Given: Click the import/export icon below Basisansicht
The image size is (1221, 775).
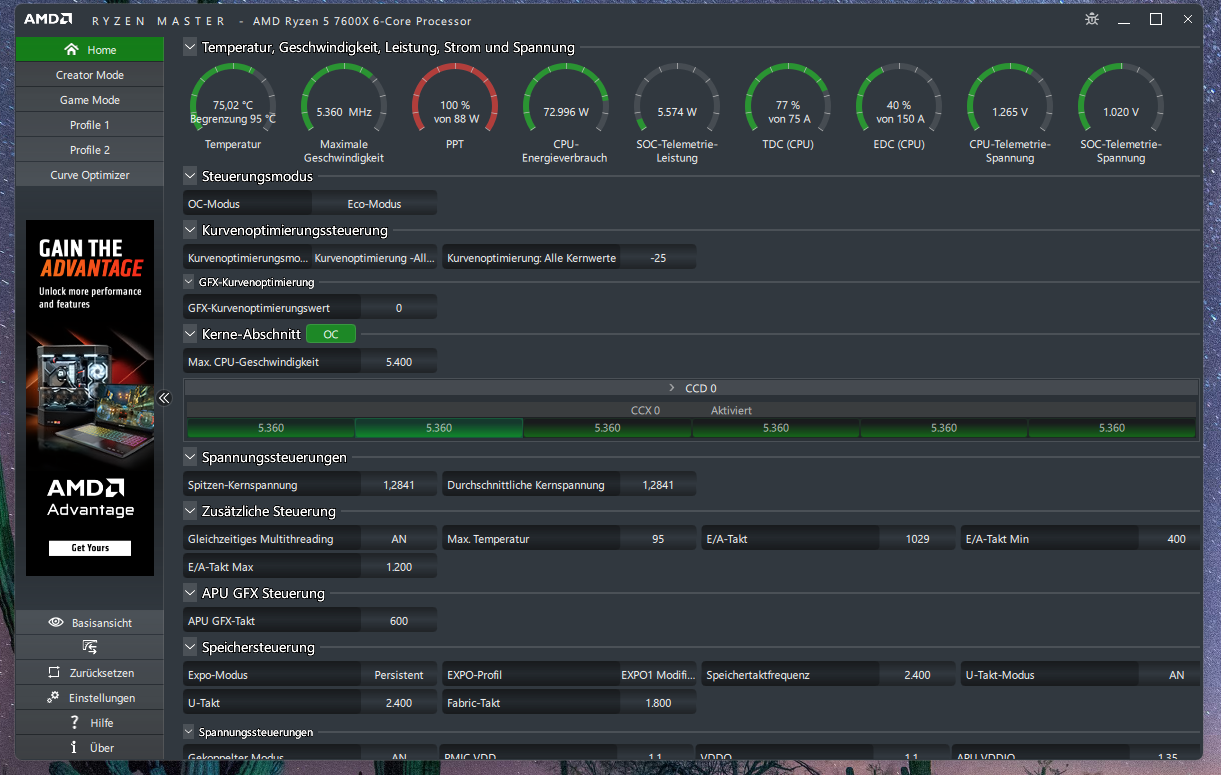Looking at the screenshot, I should click(x=90, y=647).
